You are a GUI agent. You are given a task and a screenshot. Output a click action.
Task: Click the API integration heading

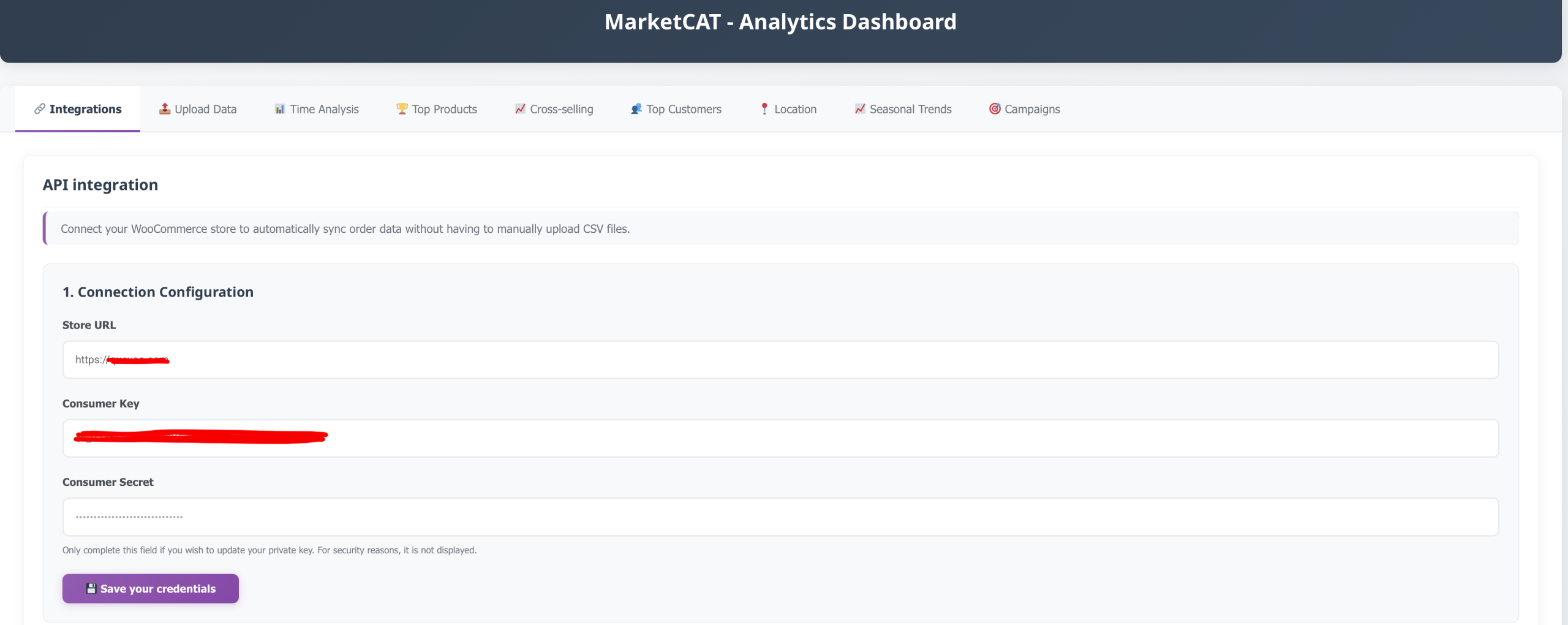[100, 185]
